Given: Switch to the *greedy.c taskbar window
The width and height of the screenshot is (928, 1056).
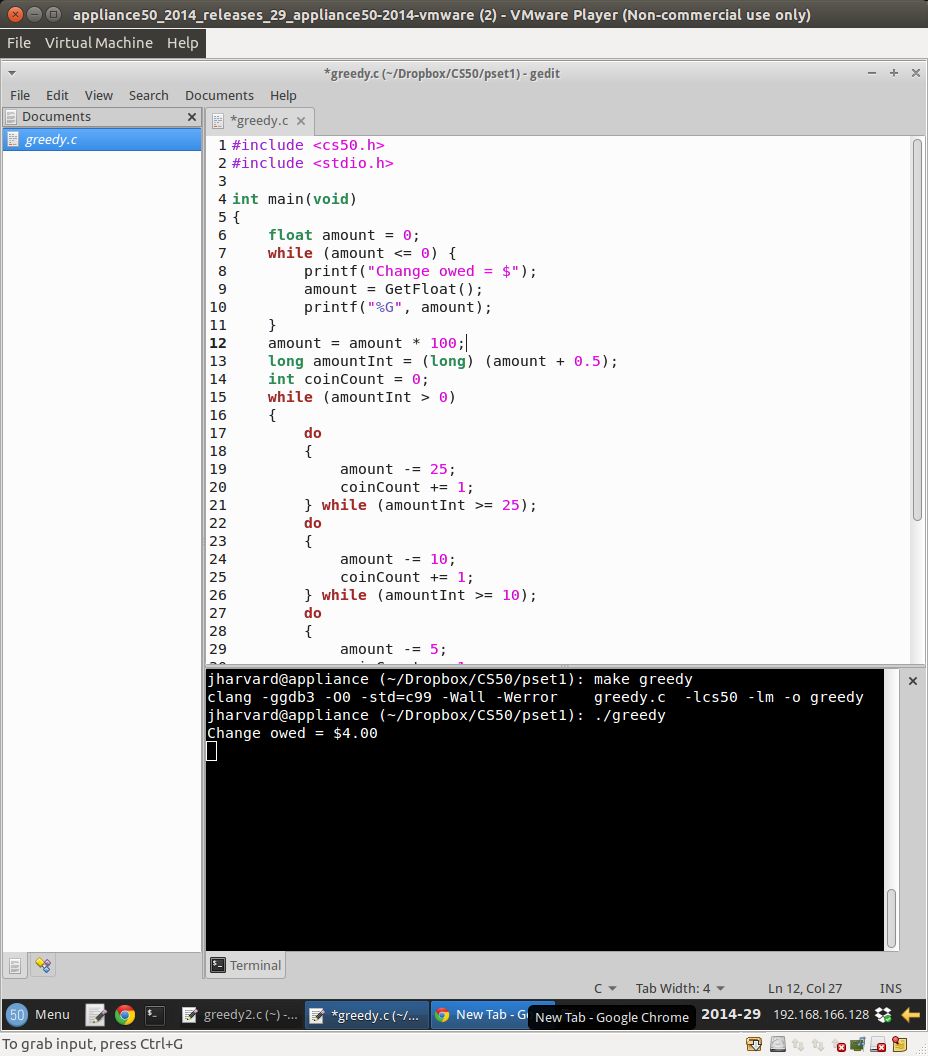Looking at the screenshot, I should (366, 1014).
